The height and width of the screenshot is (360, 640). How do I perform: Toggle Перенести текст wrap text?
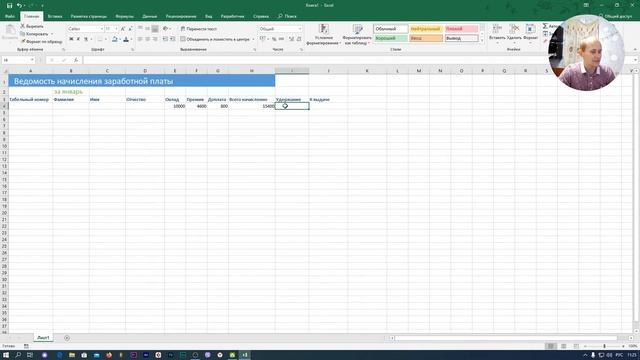point(199,29)
